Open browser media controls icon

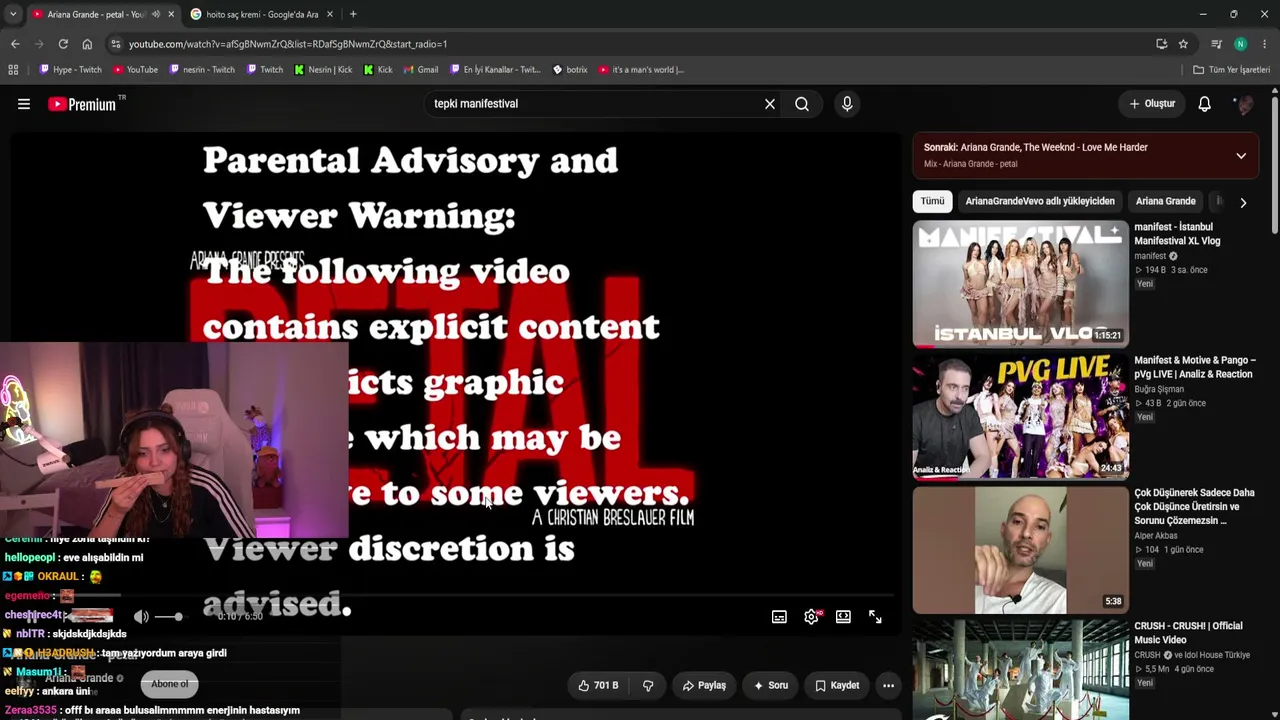1216,44
